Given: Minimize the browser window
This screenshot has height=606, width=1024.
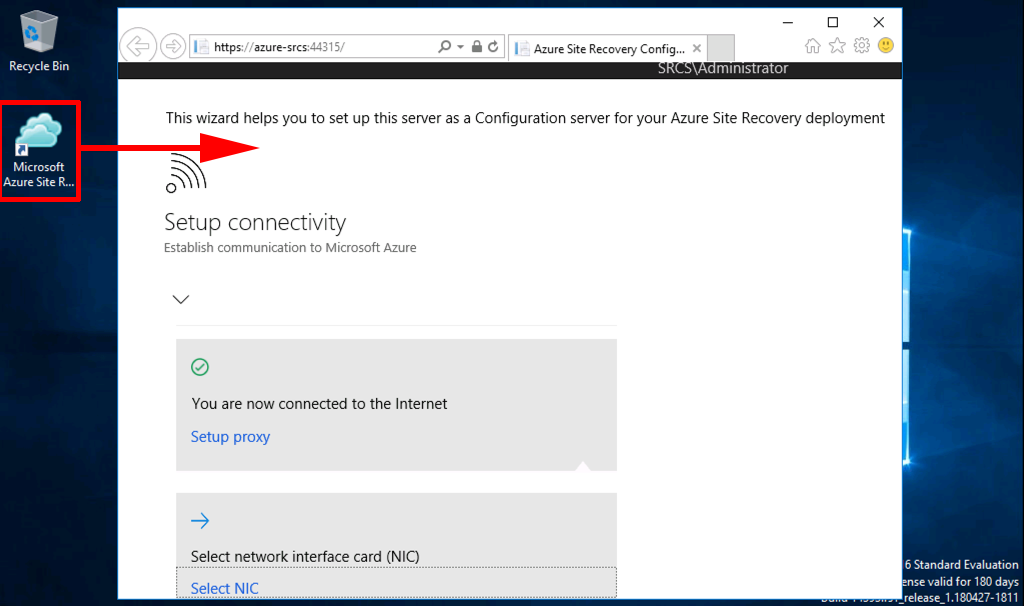Looking at the screenshot, I should click(788, 22).
